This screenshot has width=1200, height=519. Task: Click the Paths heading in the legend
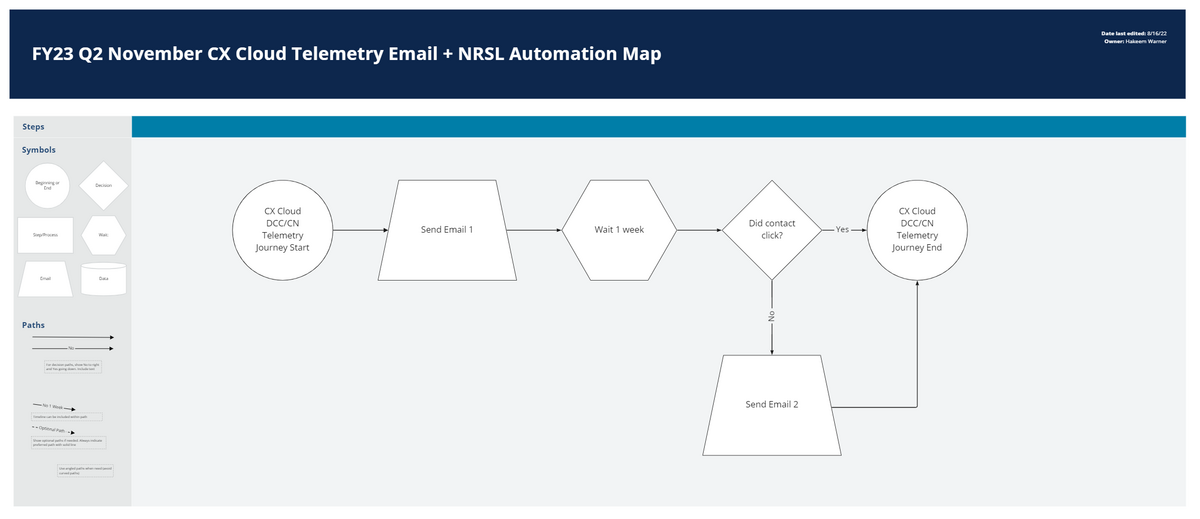(x=33, y=325)
